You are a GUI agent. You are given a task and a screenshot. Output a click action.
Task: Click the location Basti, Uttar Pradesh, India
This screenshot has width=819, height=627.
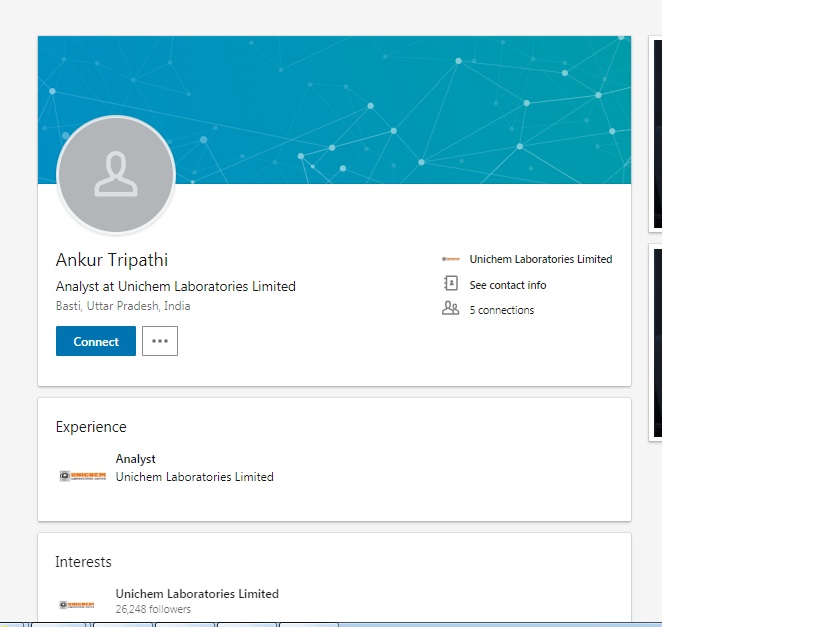pyautogui.click(x=123, y=306)
